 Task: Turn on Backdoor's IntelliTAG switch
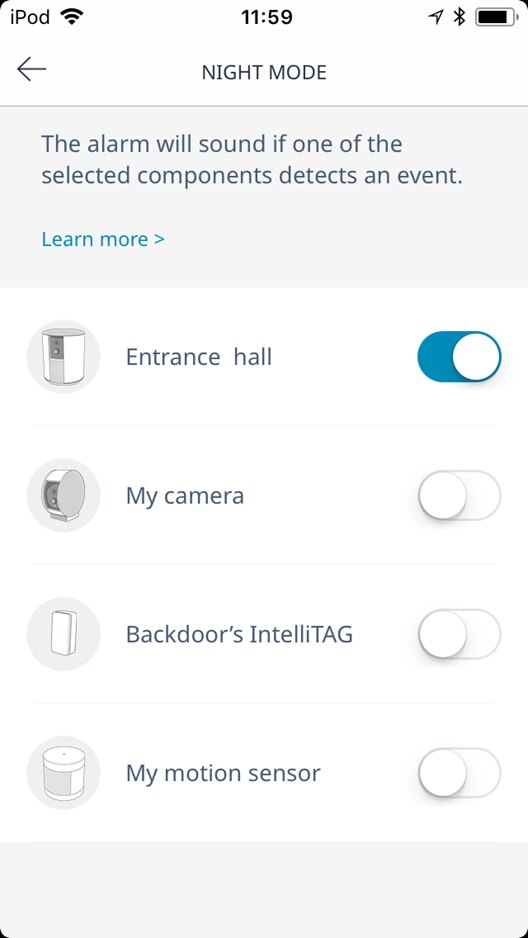coord(459,634)
